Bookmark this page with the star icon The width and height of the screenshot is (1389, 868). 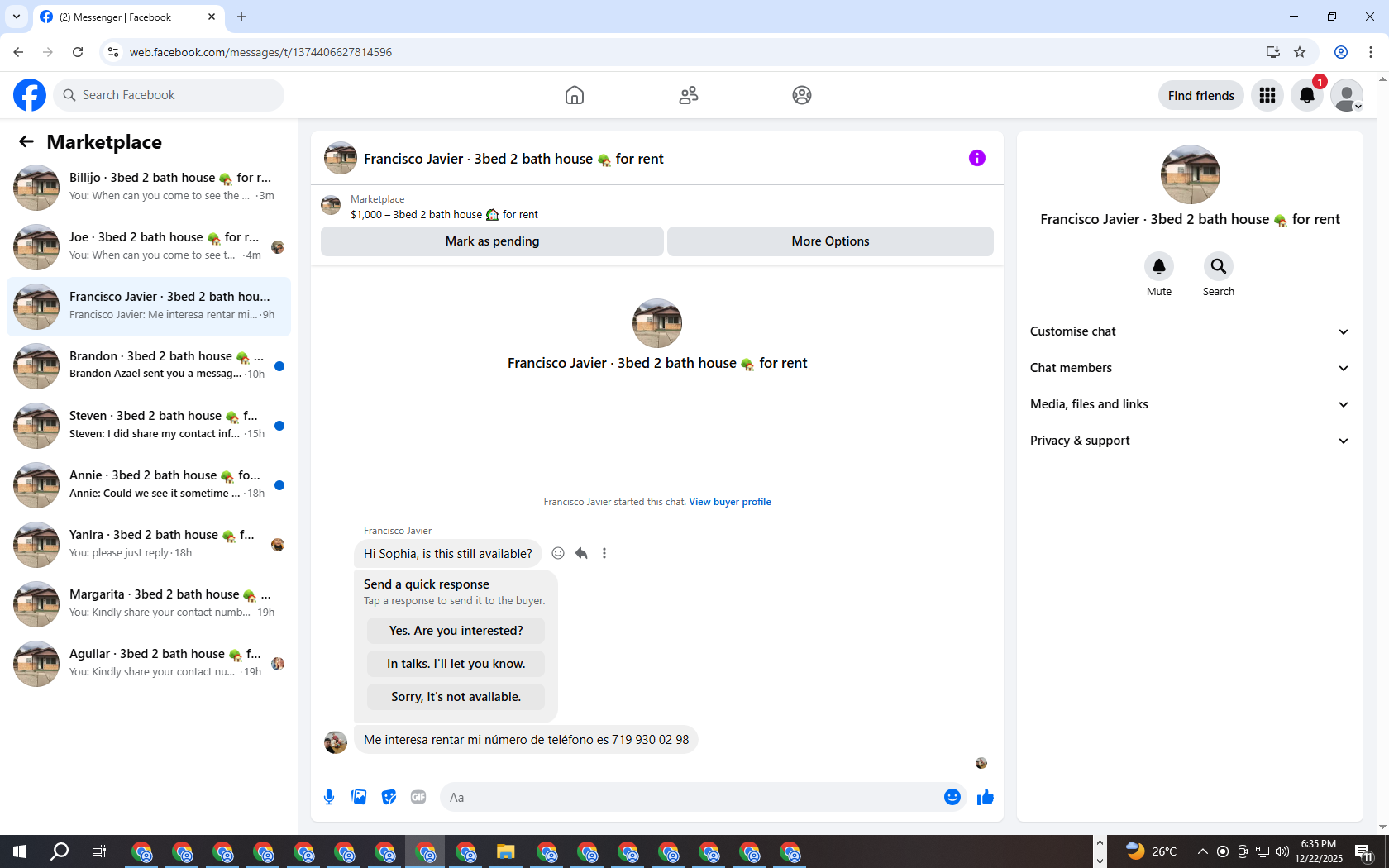[x=1300, y=52]
